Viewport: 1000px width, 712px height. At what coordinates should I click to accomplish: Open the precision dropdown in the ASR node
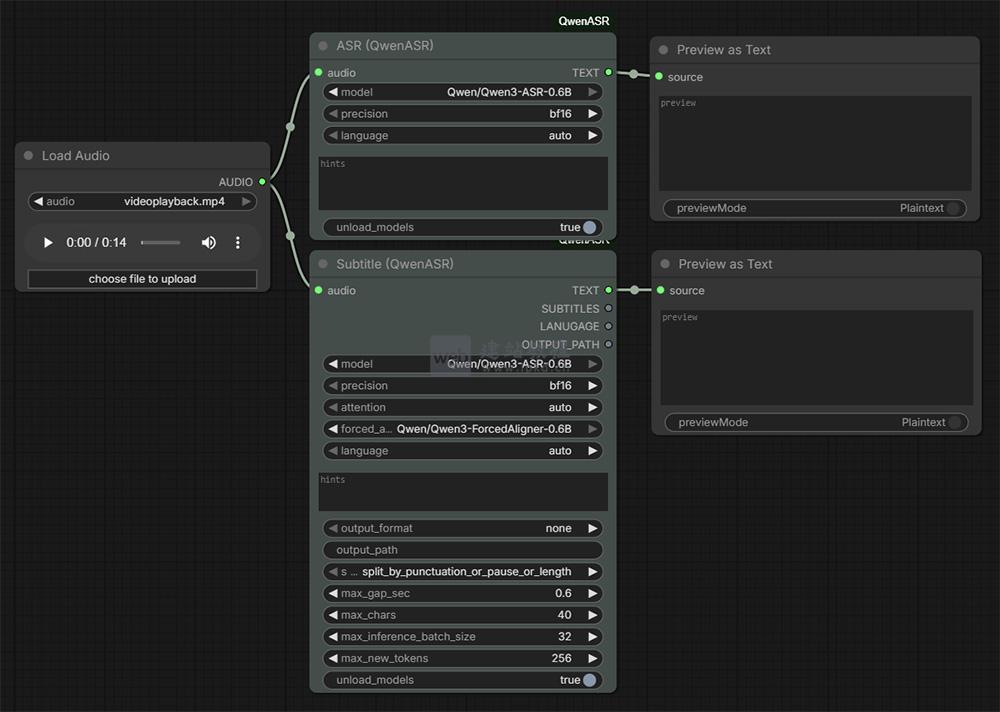463,114
